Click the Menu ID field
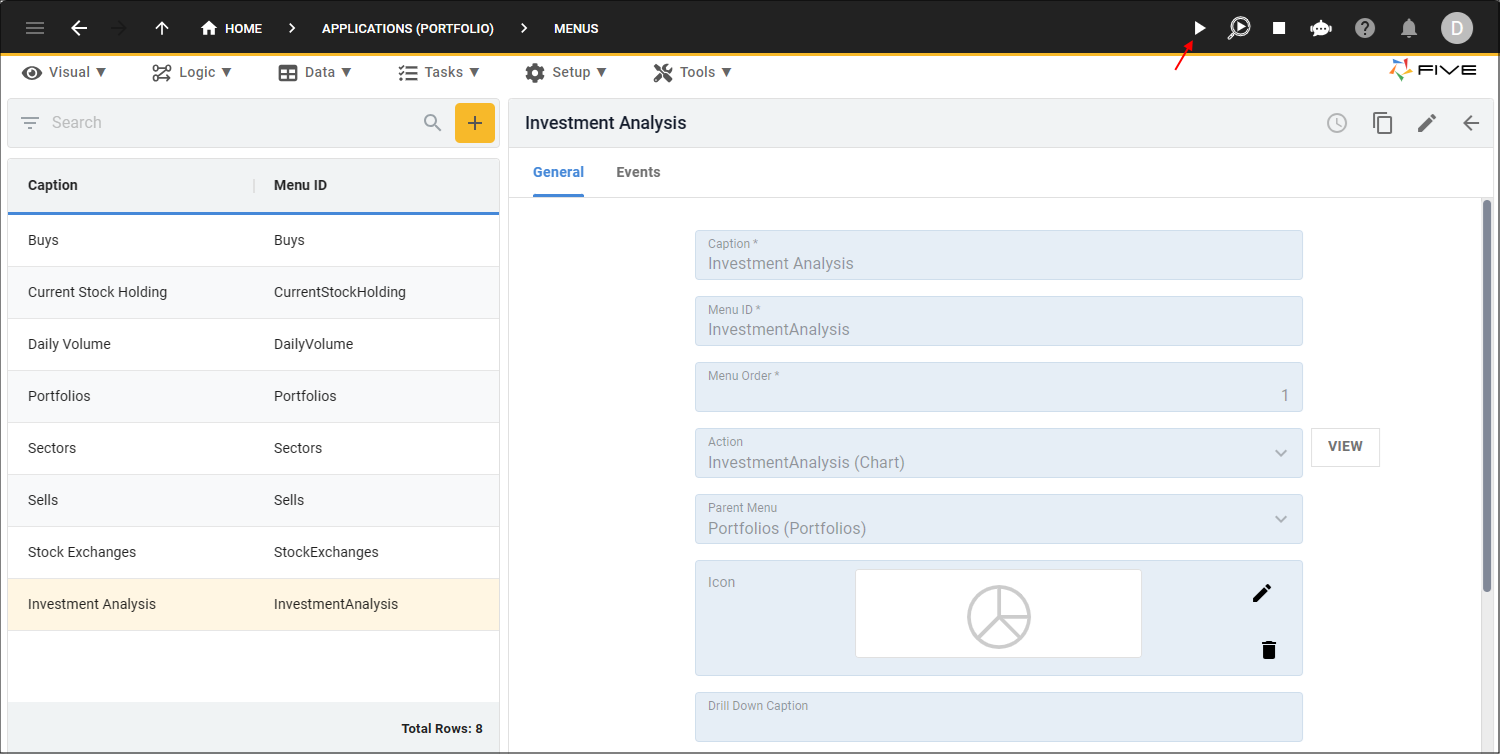 click(999, 321)
